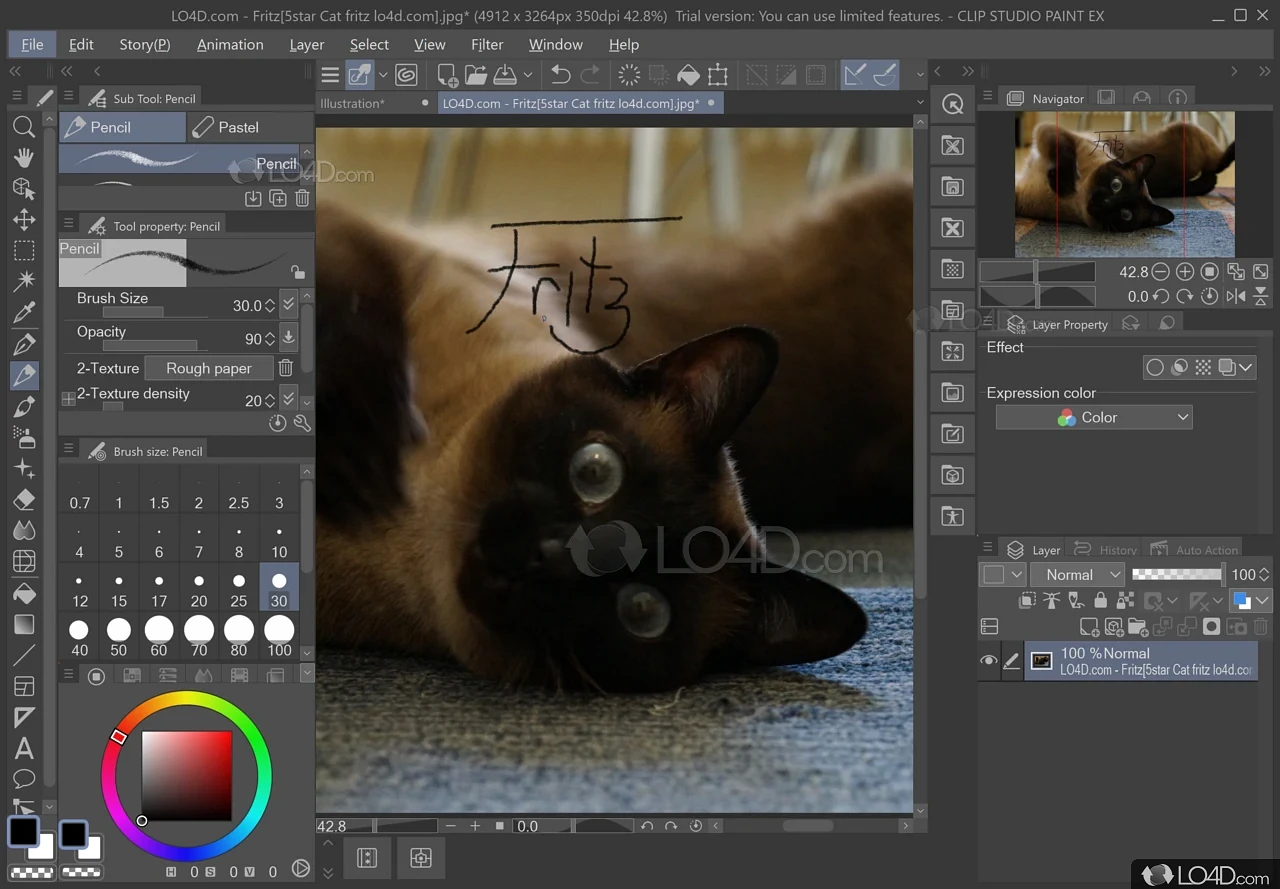Image resolution: width=1280 pixels, height=889 pixels.
Task: Toggle Clip to layer below icon
Action: pyautogui.click(x=1027, y=601)
